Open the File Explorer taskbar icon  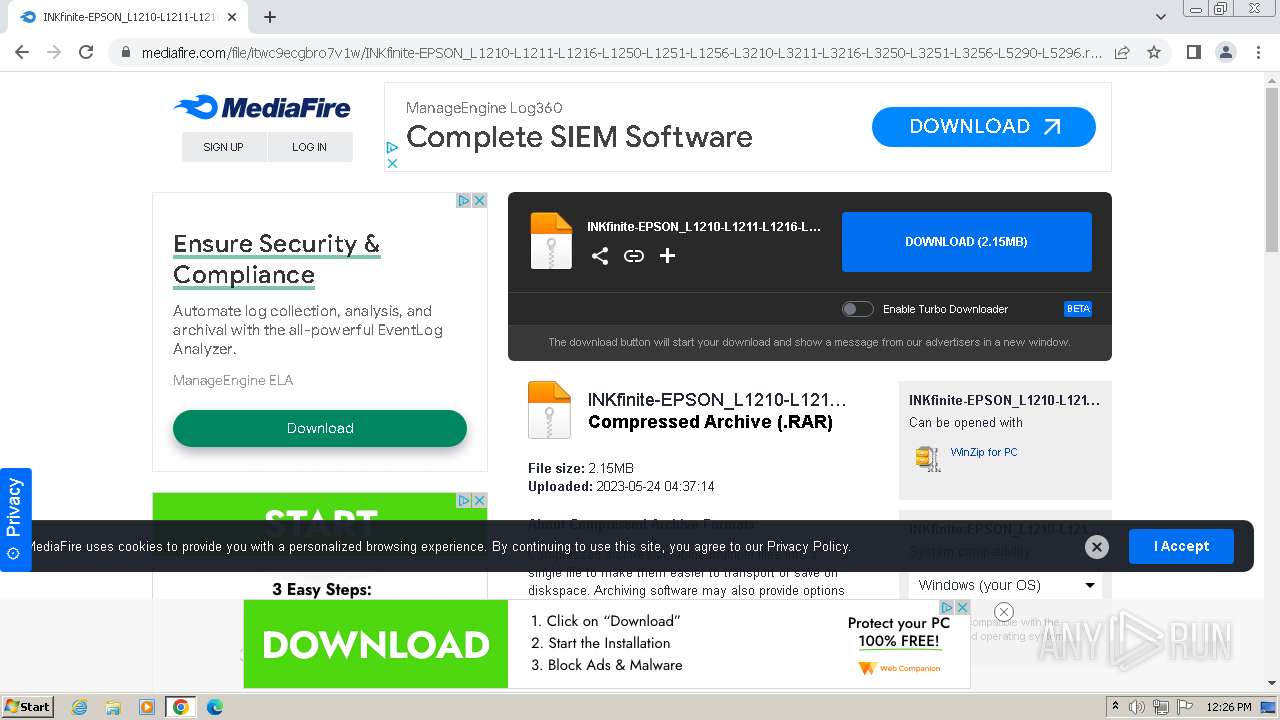pyautogui.click(x=113, y=707)
